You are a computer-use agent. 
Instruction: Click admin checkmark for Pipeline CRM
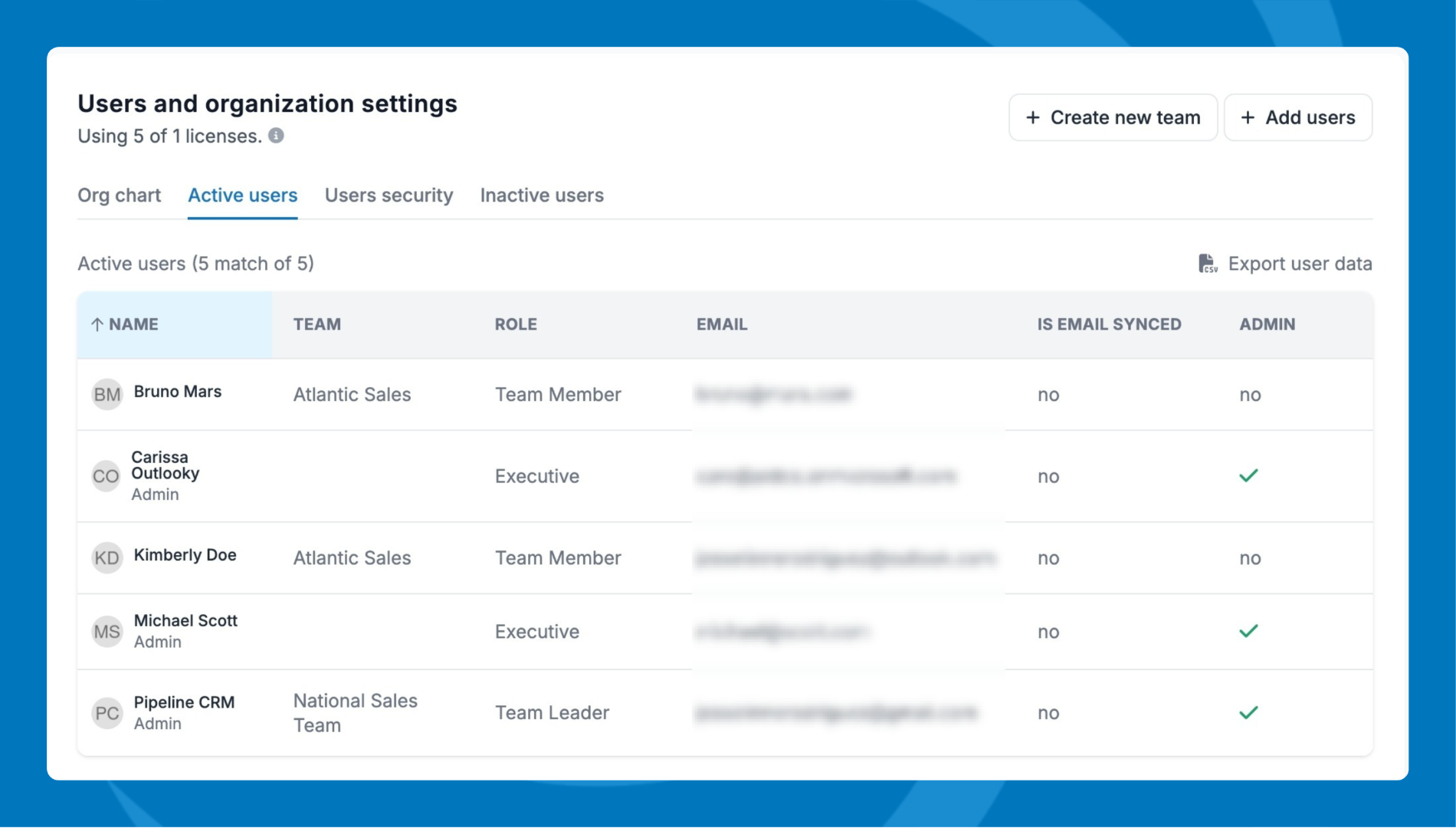1248,713
